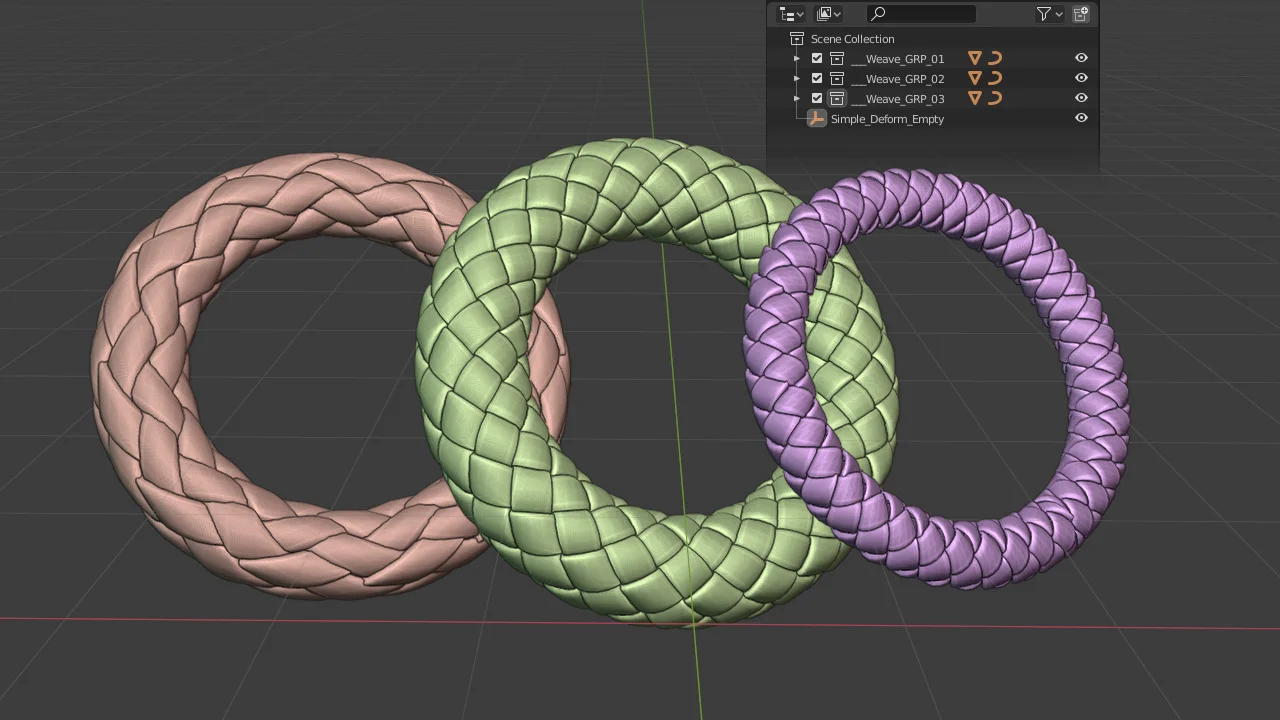
Task: Click the empty object icon for Simple_Deform_Empty
Action: [x=817, y=118]
